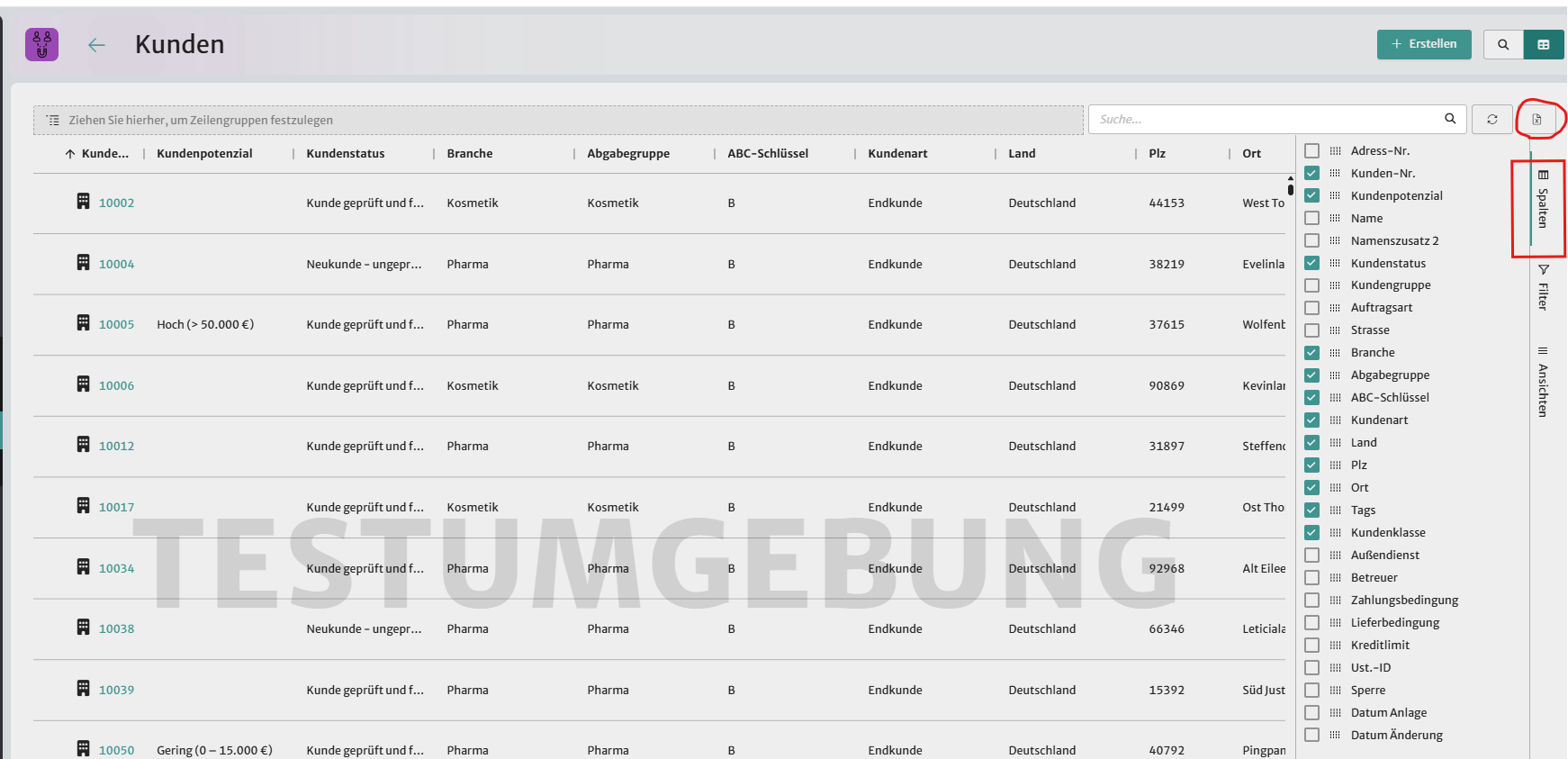Click the table vertical scrollbar thumb

[1291, 189]
